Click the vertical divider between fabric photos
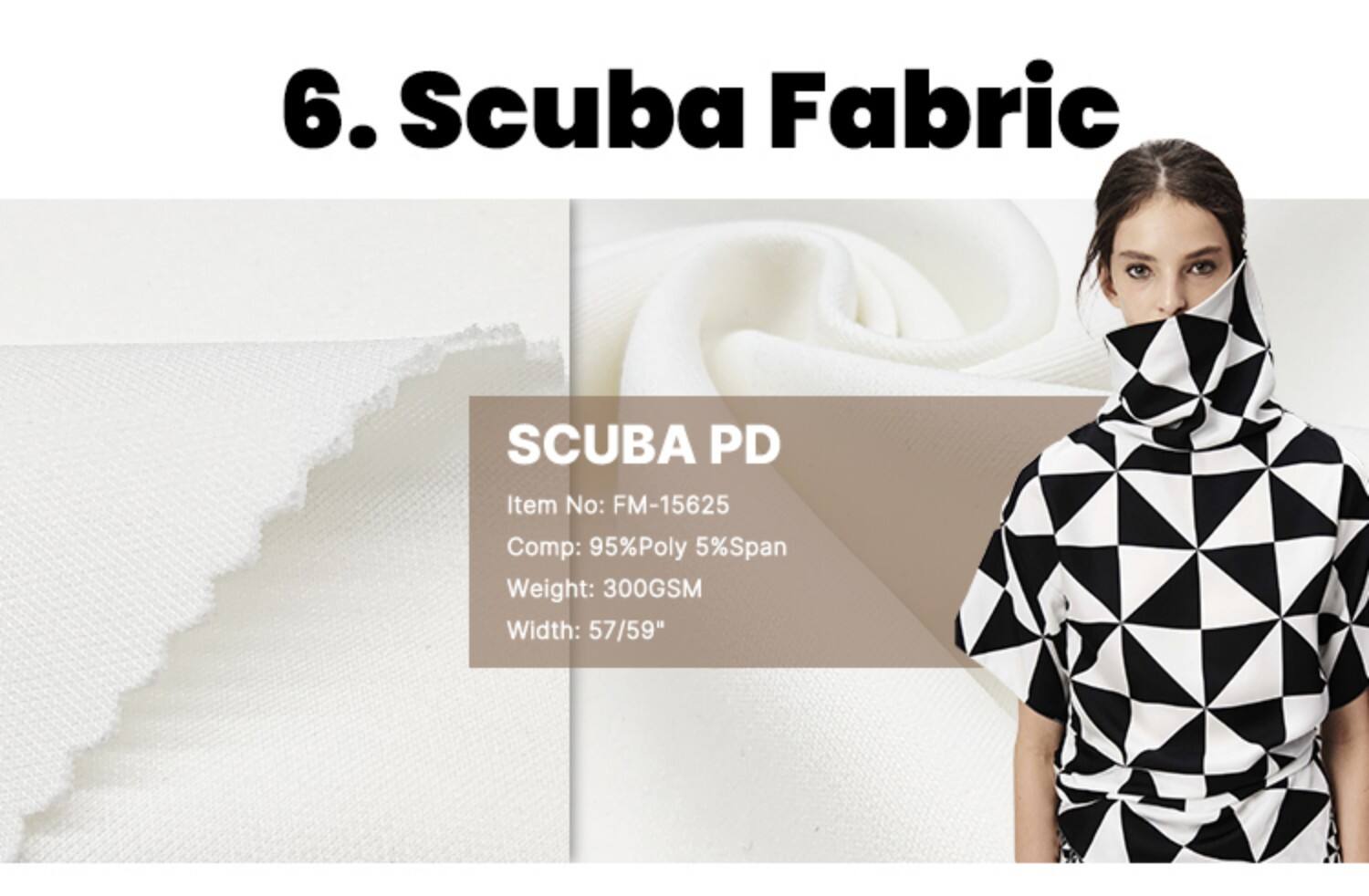The image size is (1369, 896). click(571, 529)
